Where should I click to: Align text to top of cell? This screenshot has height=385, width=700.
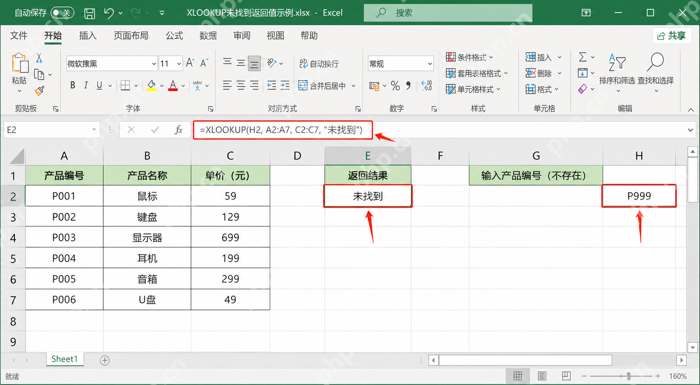pyautogui.click(x=227, y=63)
